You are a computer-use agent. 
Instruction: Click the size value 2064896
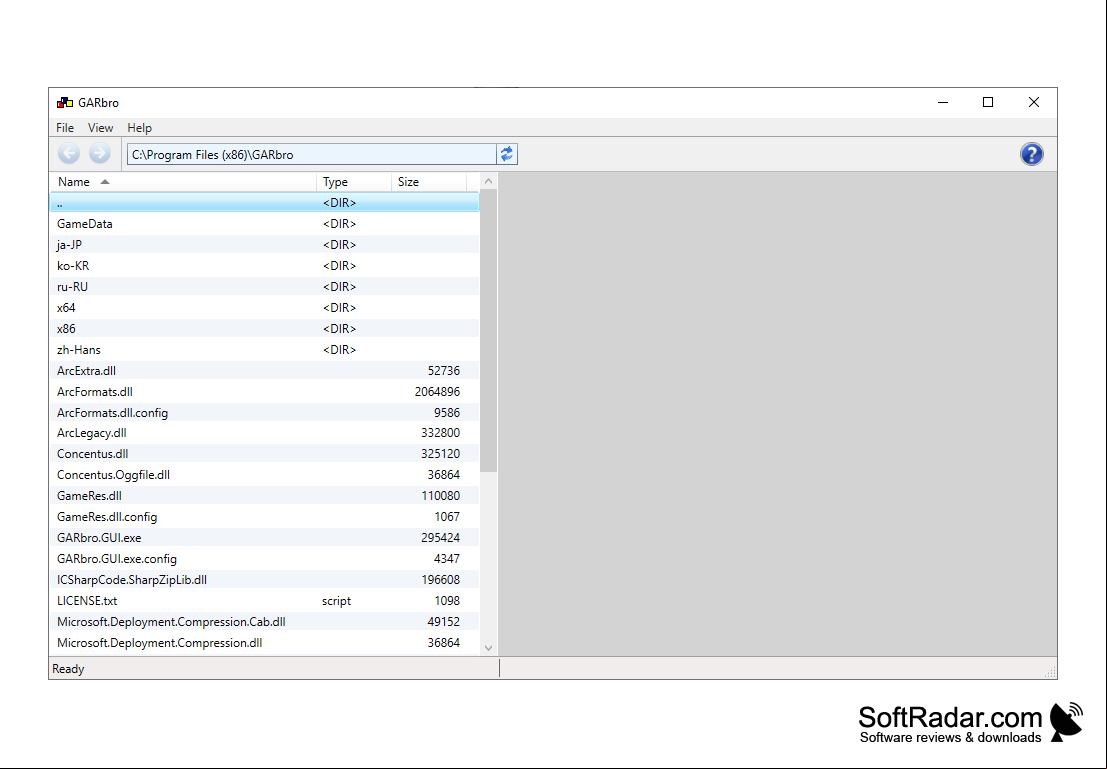437,391
